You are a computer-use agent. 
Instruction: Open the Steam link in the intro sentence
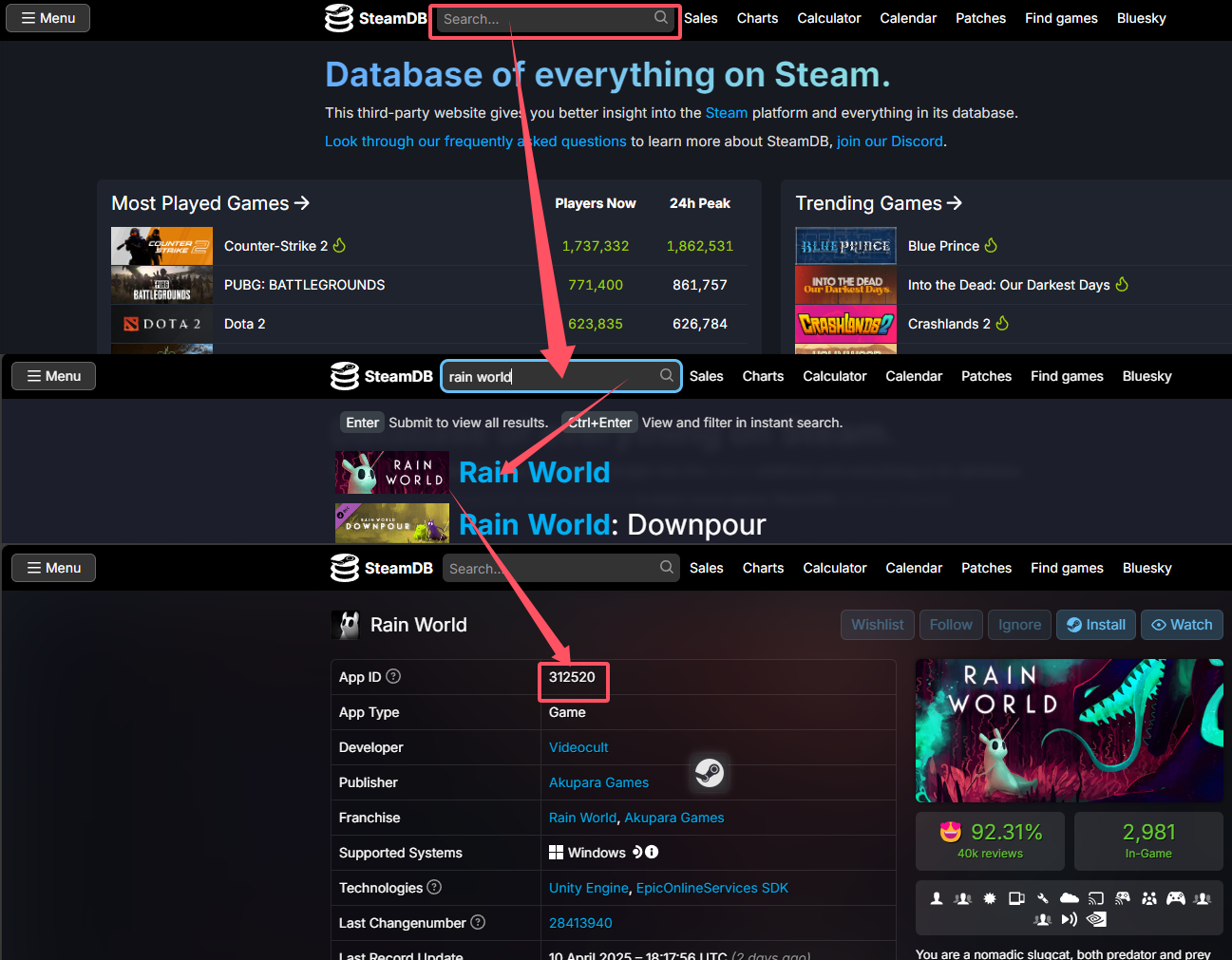[726, 113]
